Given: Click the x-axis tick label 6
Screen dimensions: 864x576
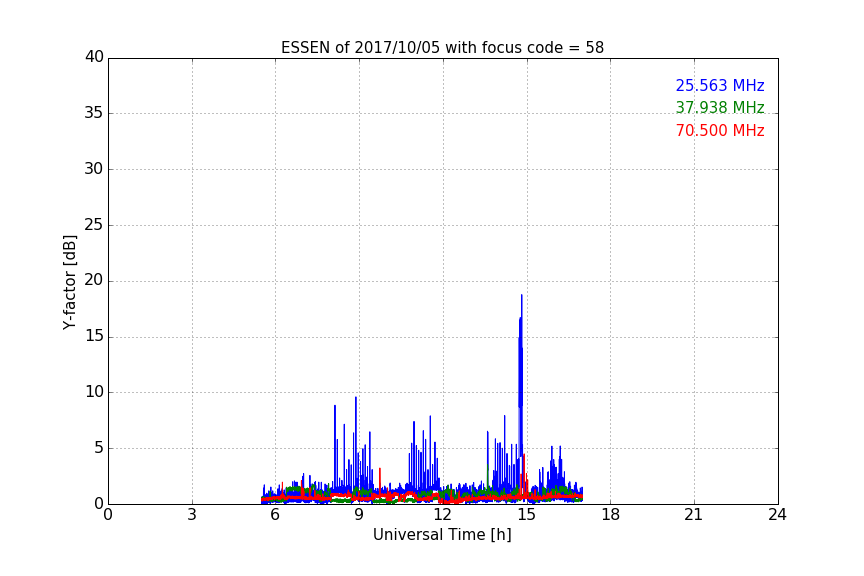Looking at the screenshot, I should (x=275, y=515).
